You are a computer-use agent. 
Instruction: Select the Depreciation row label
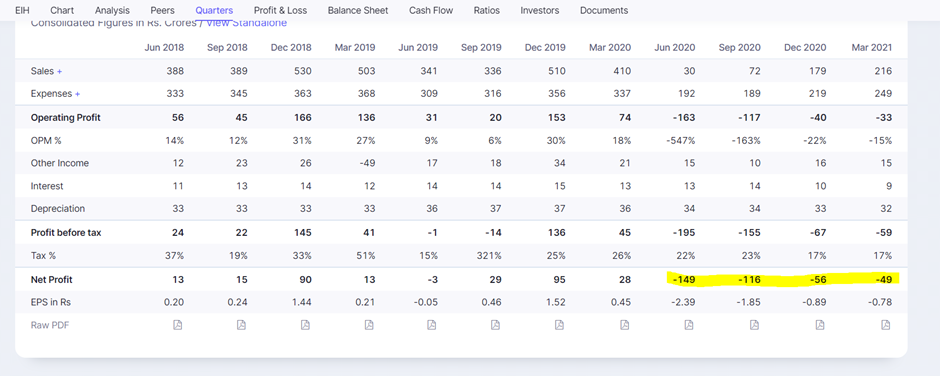(58, 209)
